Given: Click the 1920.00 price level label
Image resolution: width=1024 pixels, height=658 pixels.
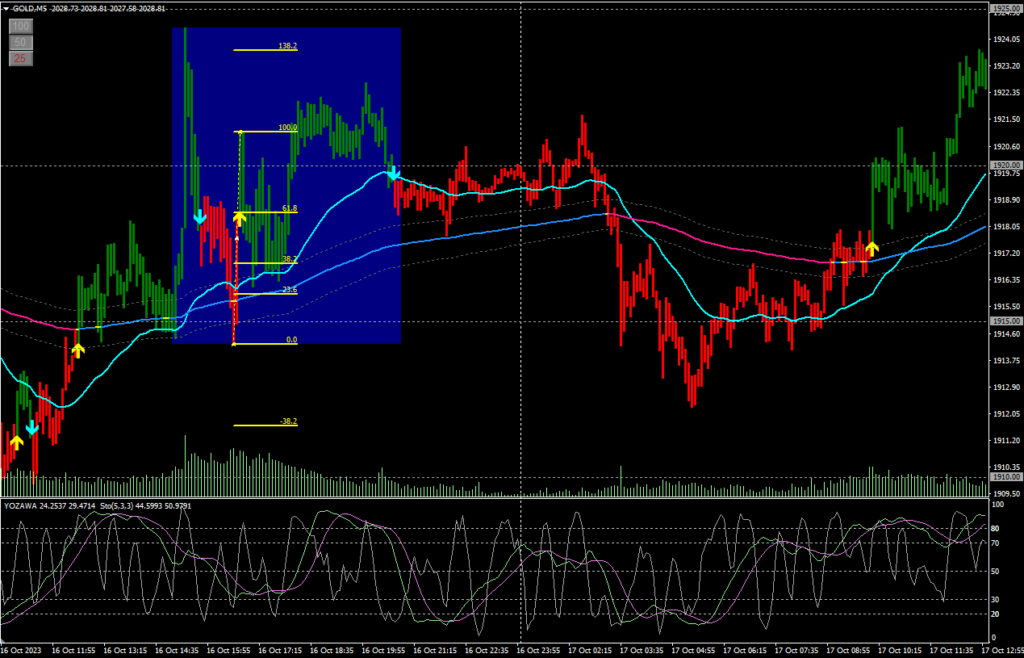Looking at the screenshot, I should 1004,165.
